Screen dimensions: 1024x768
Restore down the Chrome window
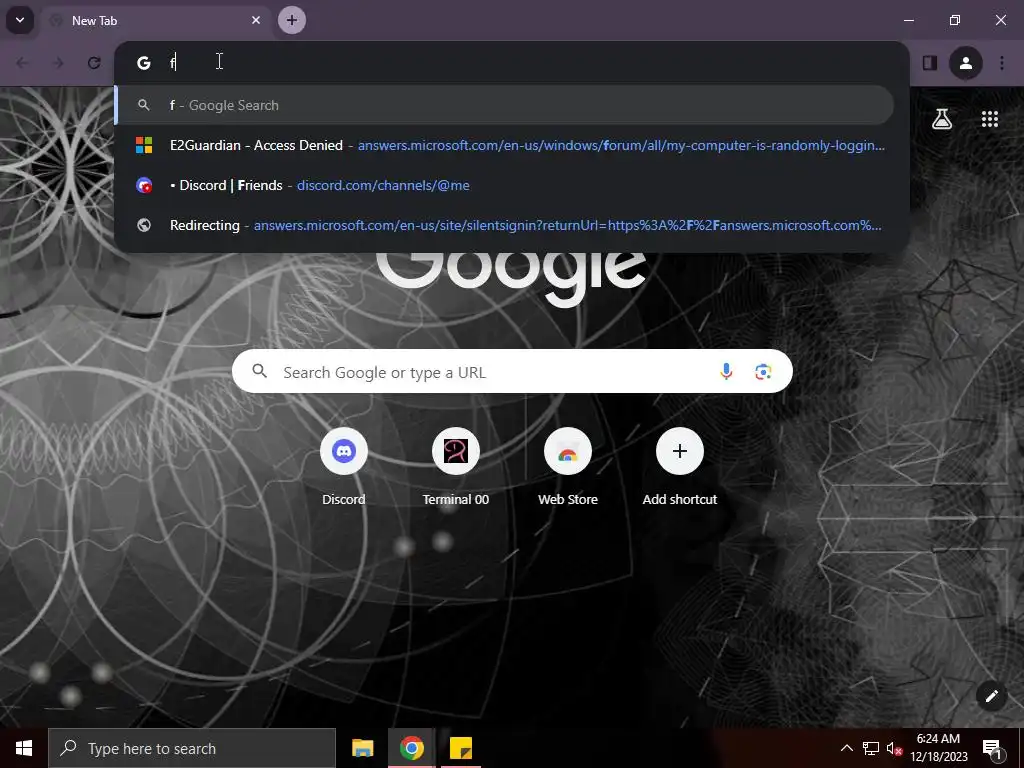955,20
